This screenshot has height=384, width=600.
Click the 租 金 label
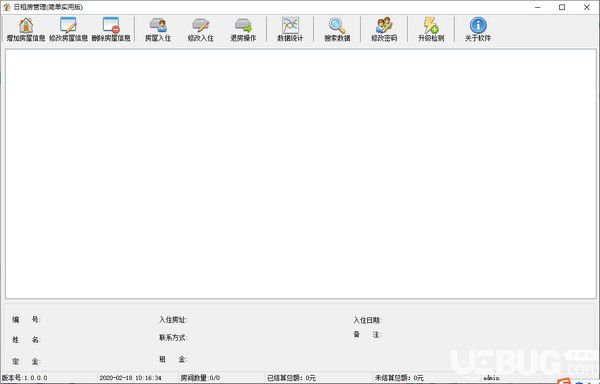[173, 359]
